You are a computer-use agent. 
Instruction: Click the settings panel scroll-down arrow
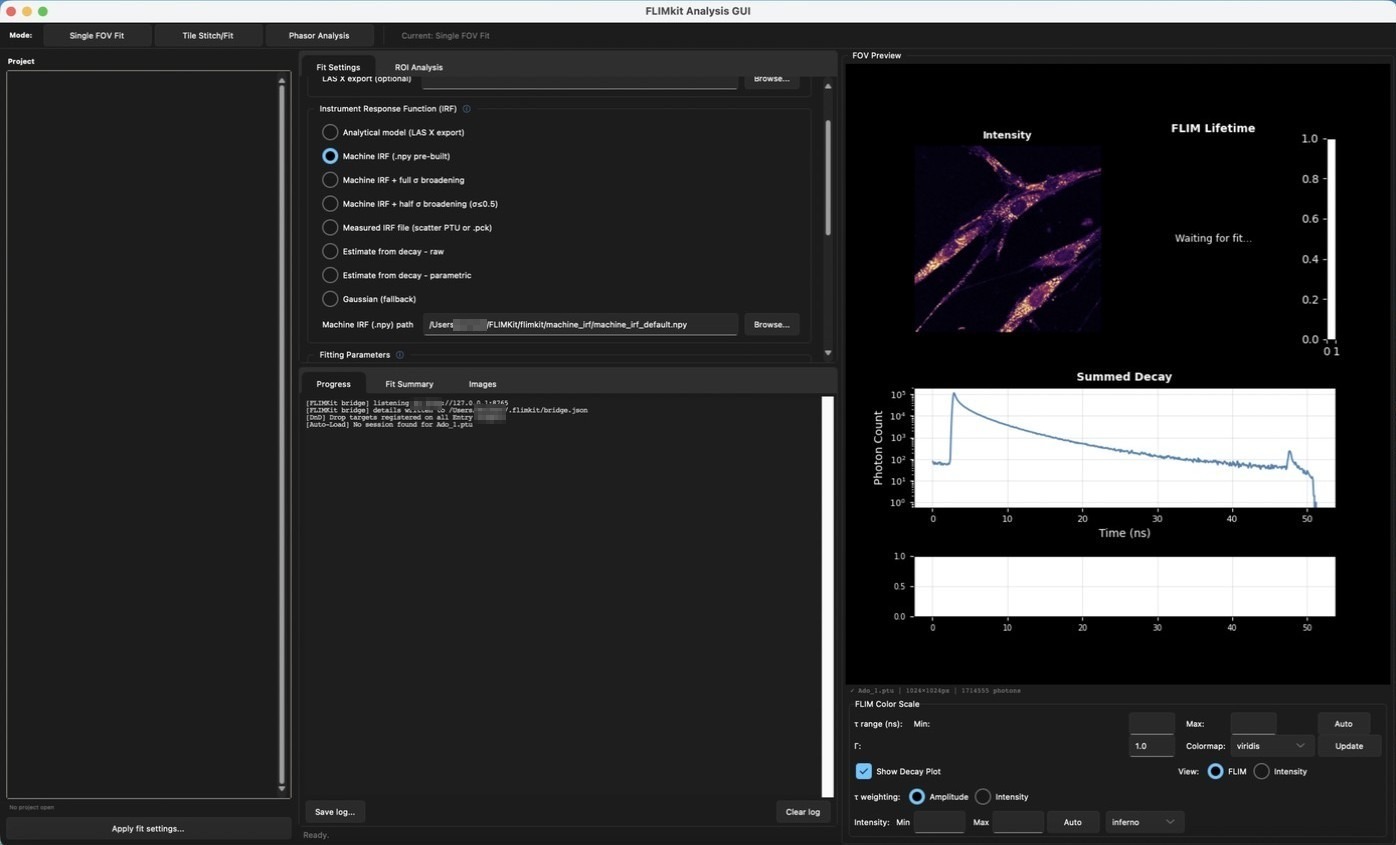(x=828, y=353)
